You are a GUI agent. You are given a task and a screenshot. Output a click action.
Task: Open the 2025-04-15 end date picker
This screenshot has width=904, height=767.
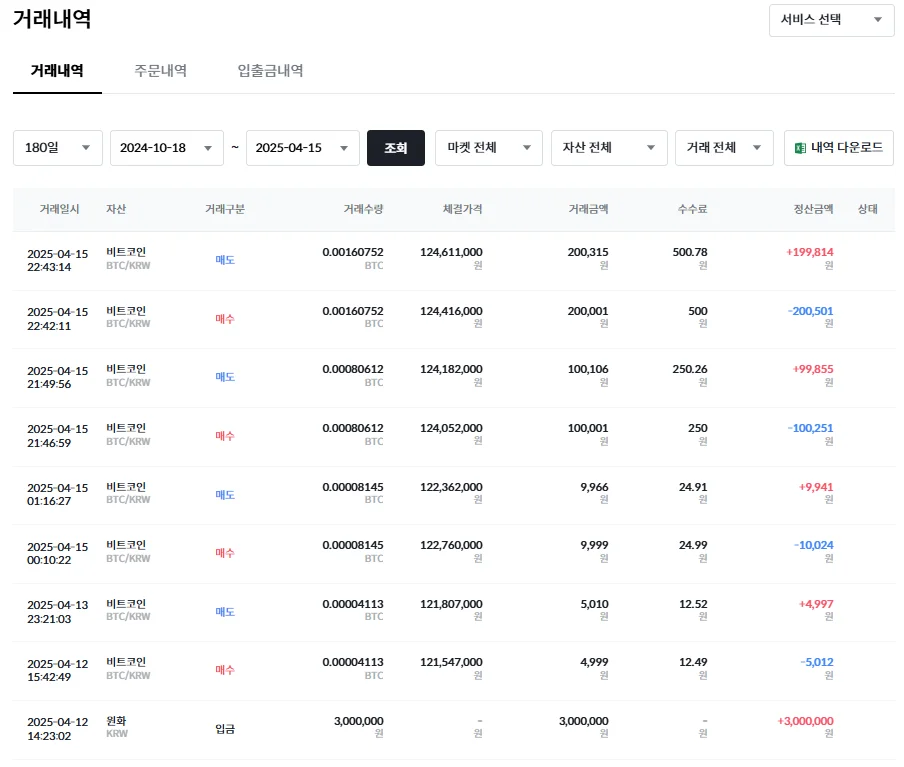pyautogui.click(x=302, y=148)
